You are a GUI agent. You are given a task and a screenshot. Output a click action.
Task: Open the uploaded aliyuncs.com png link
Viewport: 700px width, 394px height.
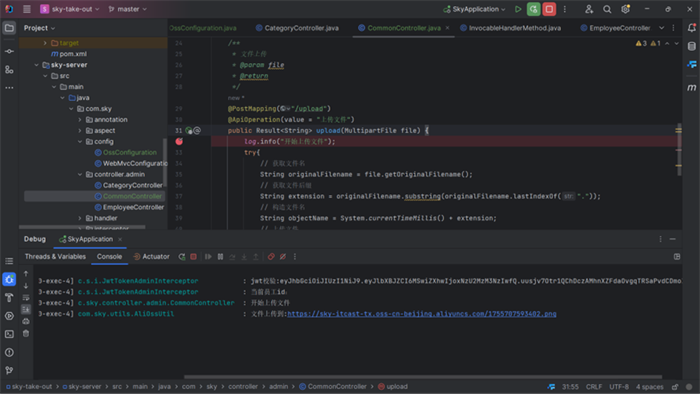pyautogui.click(x=422, y=314)
